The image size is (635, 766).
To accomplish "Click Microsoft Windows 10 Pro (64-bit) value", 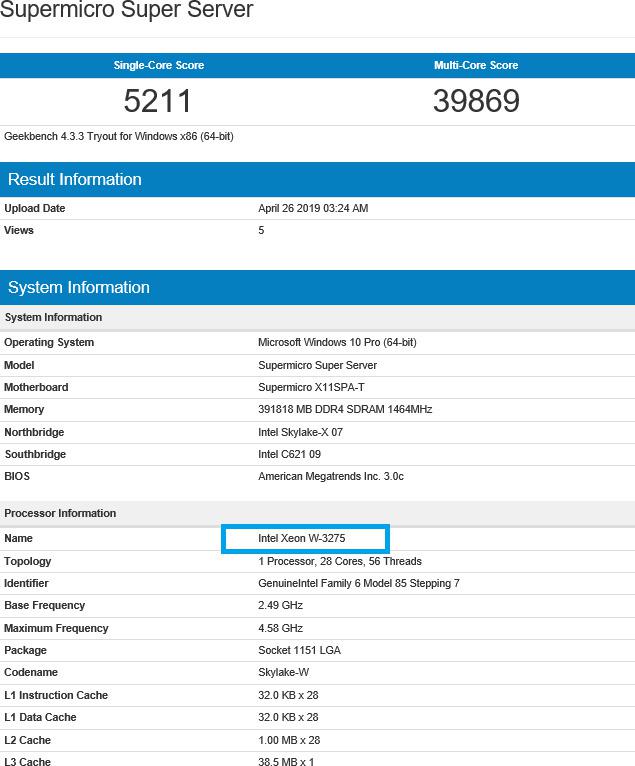I will coord(337,342).
